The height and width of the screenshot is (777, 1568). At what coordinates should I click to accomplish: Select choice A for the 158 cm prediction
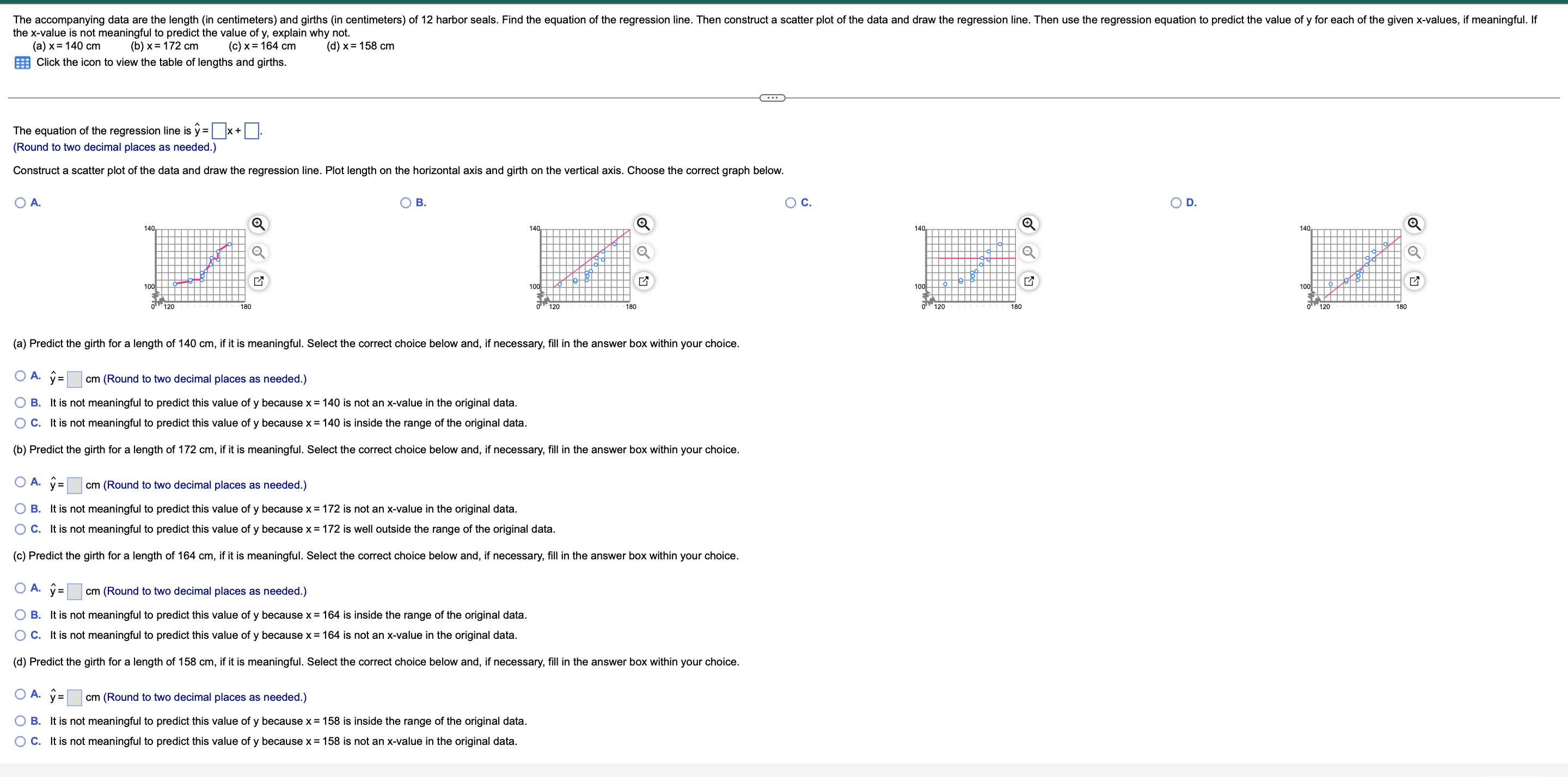[x=20, y=694]
